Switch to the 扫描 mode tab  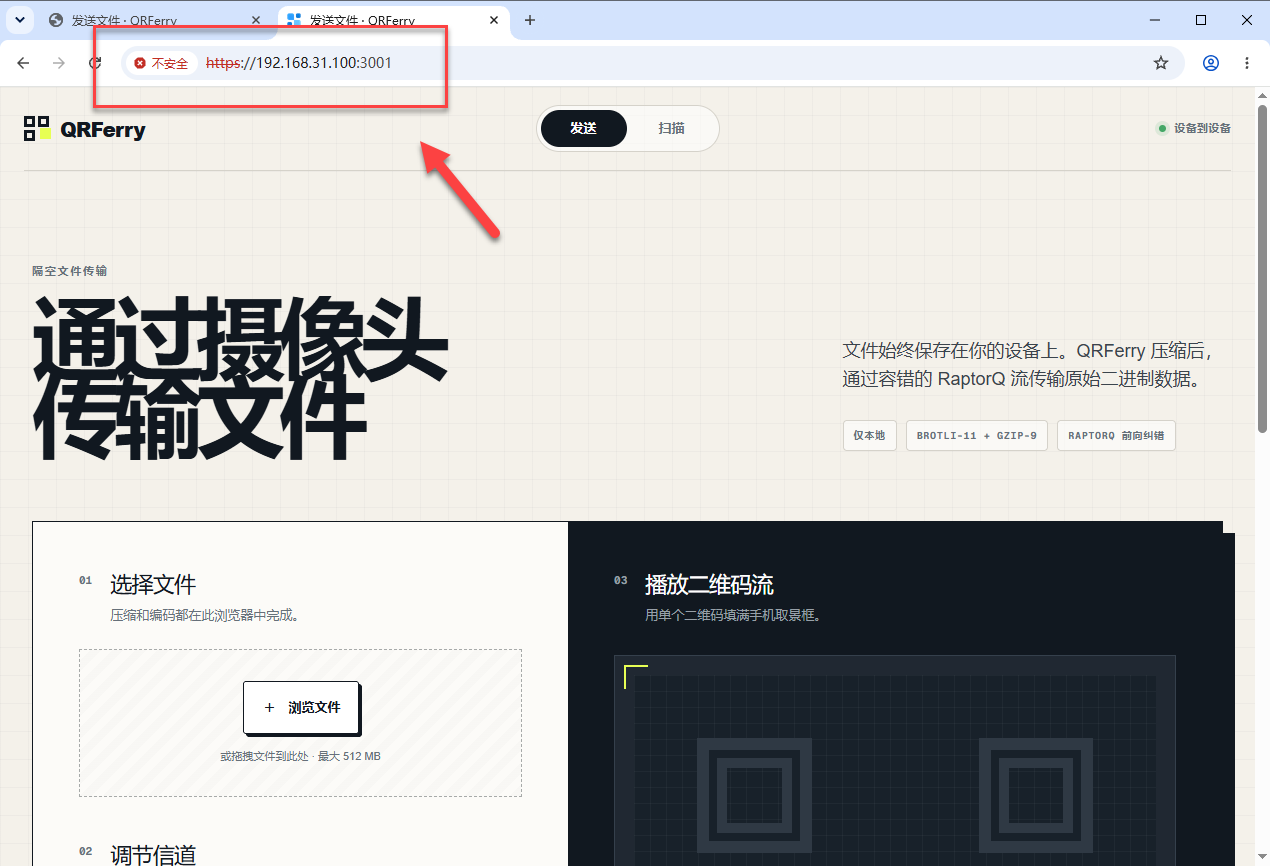click(672, 128)
